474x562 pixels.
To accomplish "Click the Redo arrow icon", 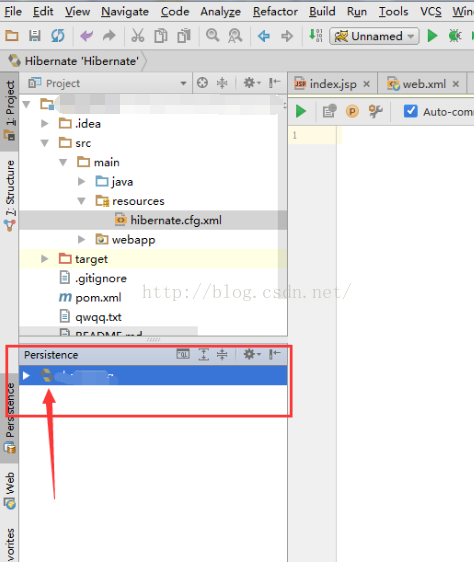I will (x=109, y=35).
